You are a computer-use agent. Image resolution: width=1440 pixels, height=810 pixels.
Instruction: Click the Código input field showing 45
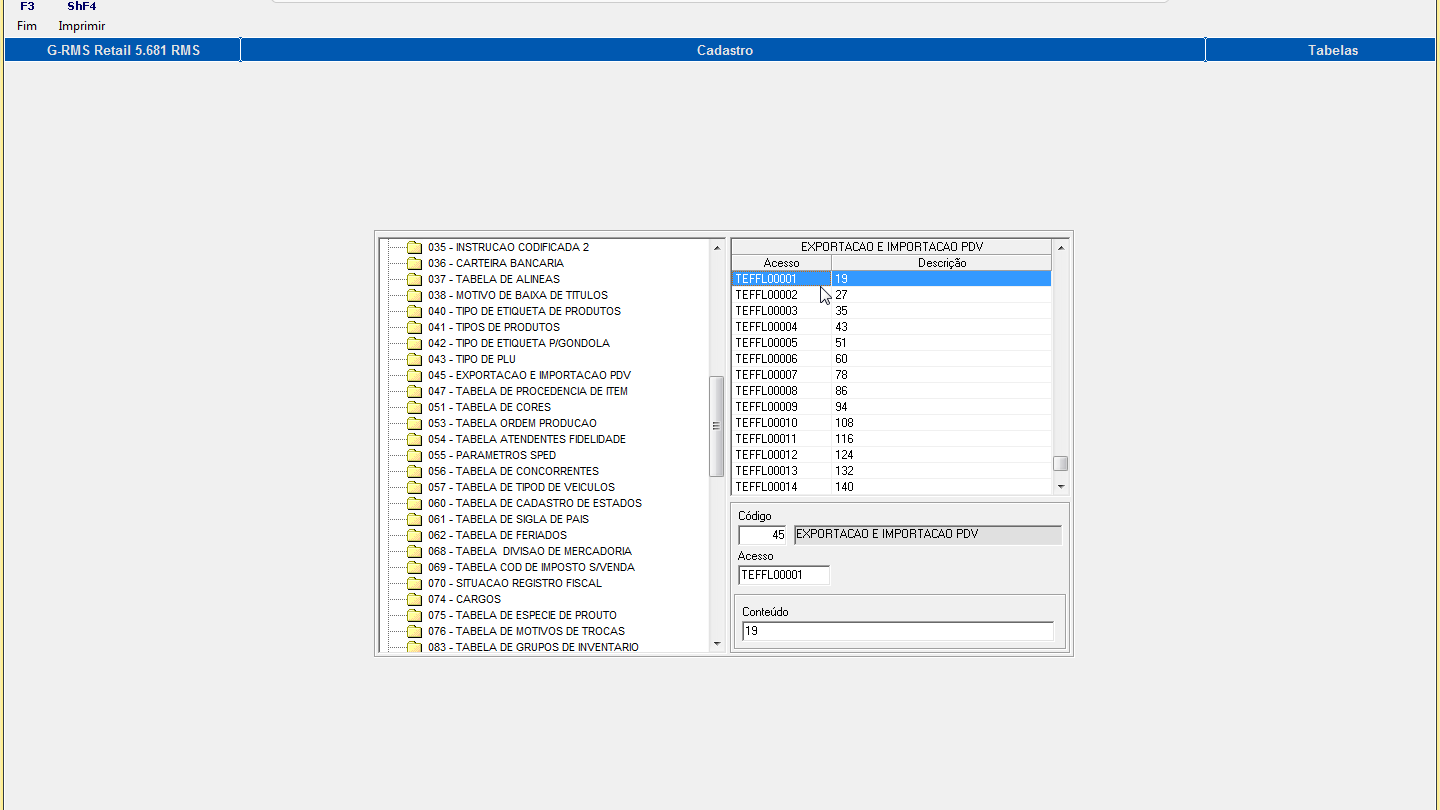point(763,535)
